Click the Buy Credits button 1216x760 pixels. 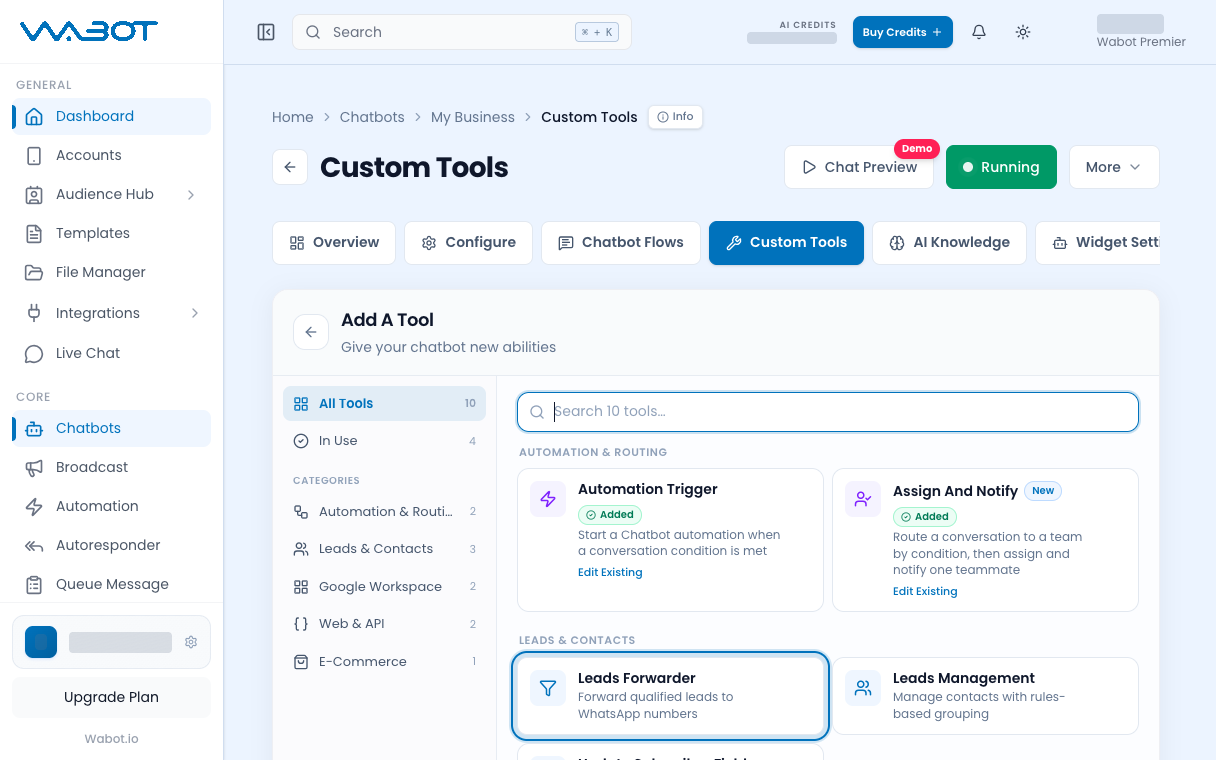click(902, 32)
